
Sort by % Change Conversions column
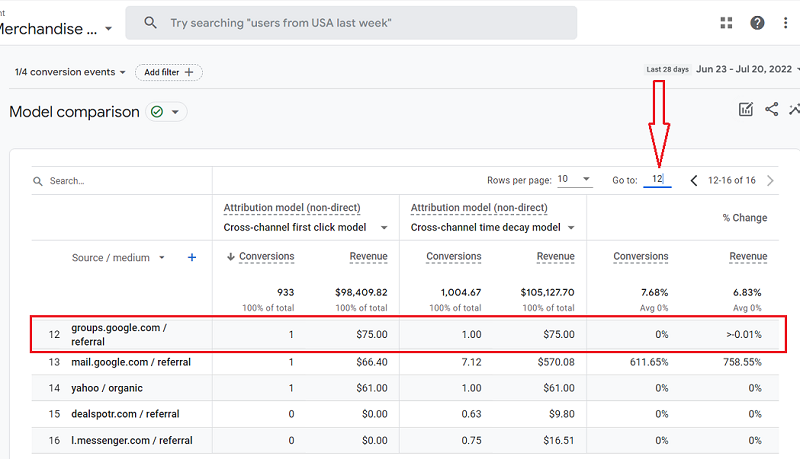(641, 257)
